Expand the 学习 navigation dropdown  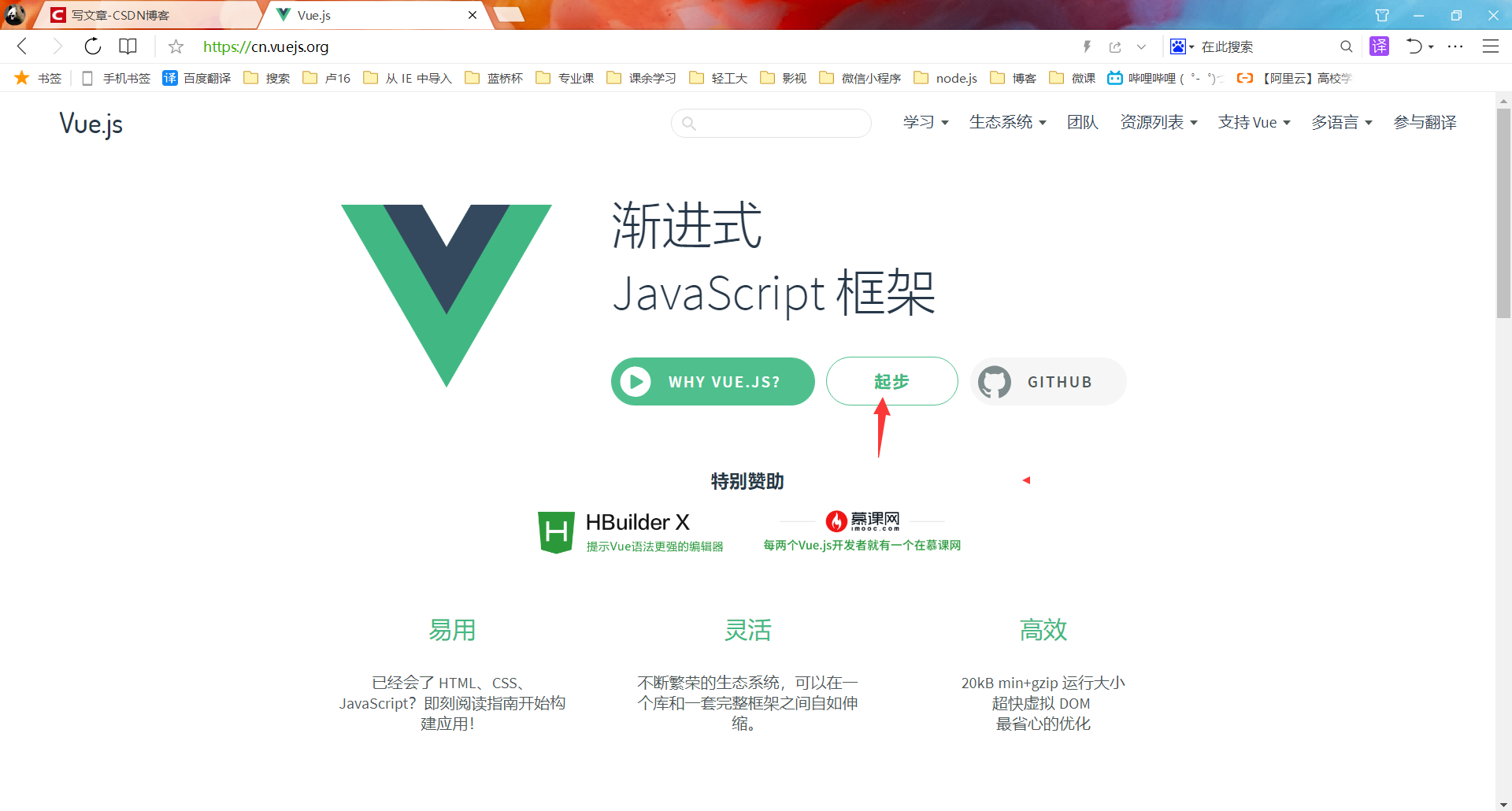click(925, 122)
